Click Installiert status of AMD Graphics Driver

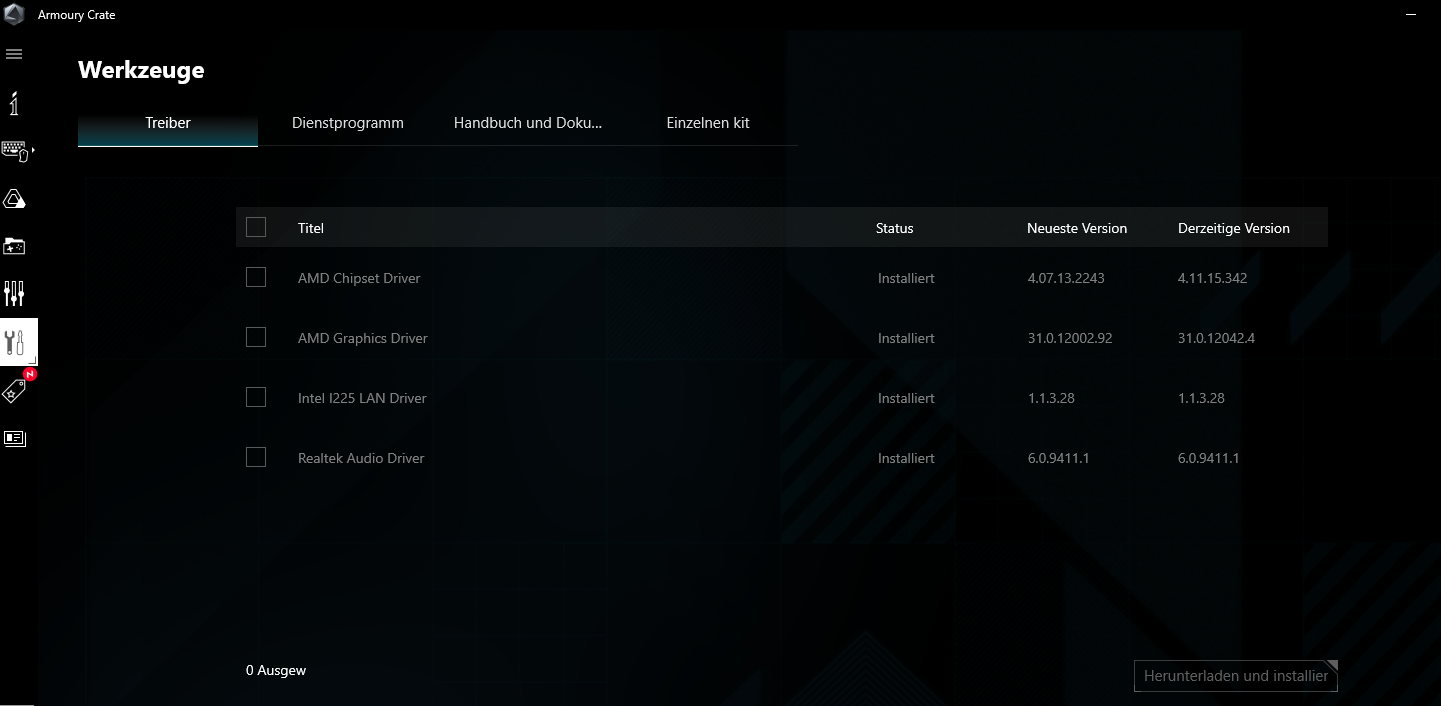tap(906, 338)
